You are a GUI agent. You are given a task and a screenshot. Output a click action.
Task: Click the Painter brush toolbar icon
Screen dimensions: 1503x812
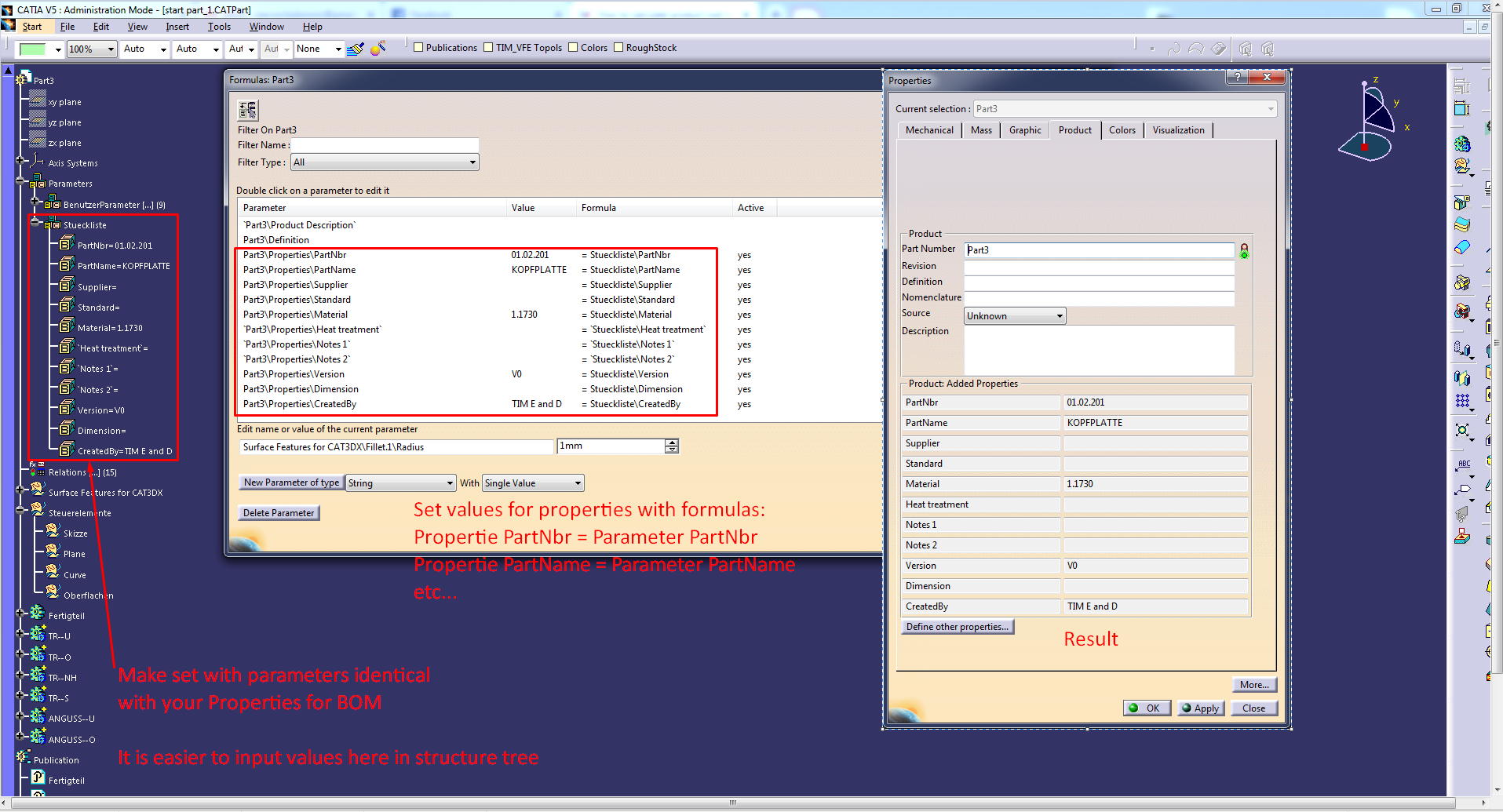[356, 49]
